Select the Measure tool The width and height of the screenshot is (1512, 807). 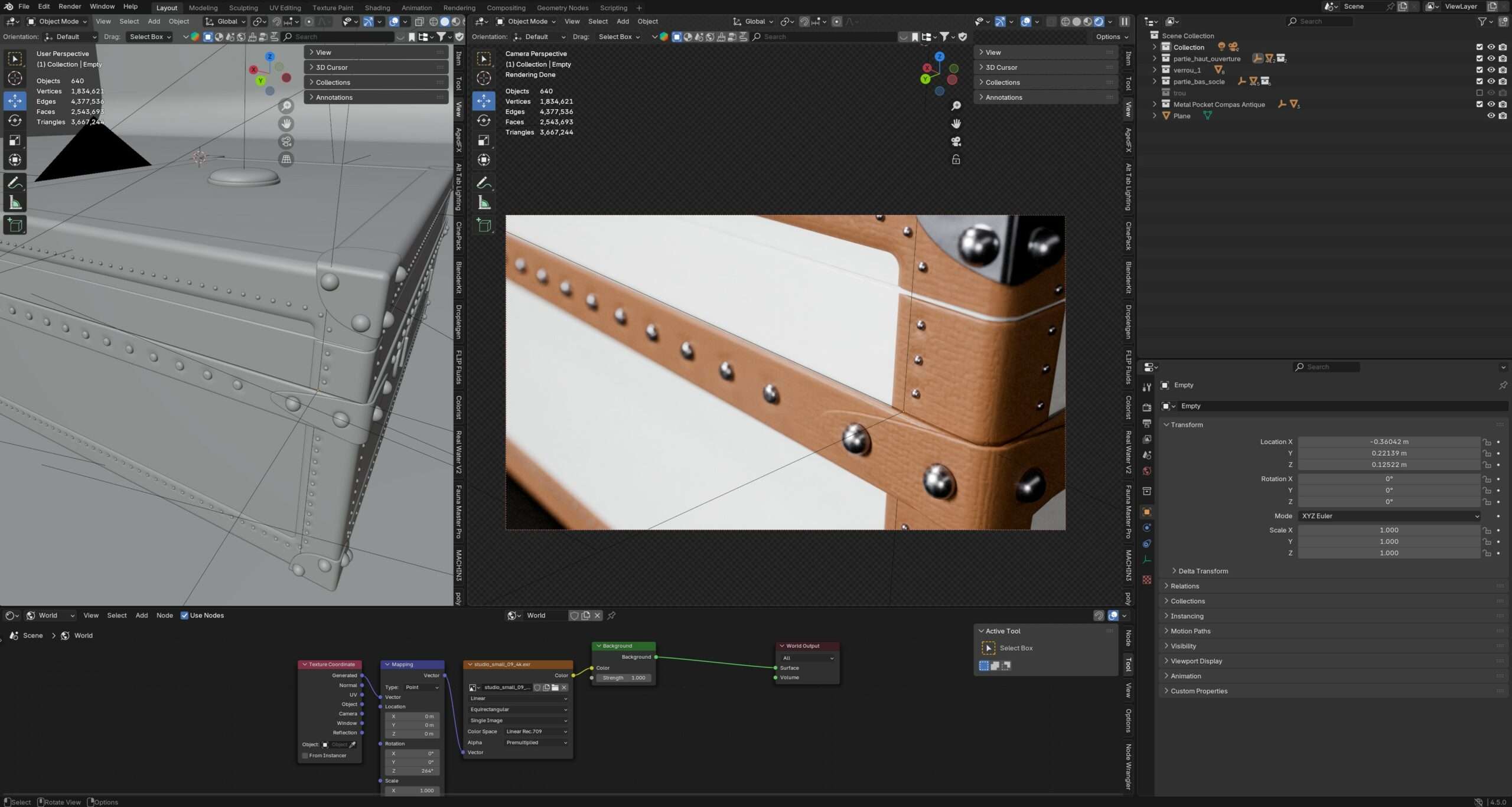(15, 202)
